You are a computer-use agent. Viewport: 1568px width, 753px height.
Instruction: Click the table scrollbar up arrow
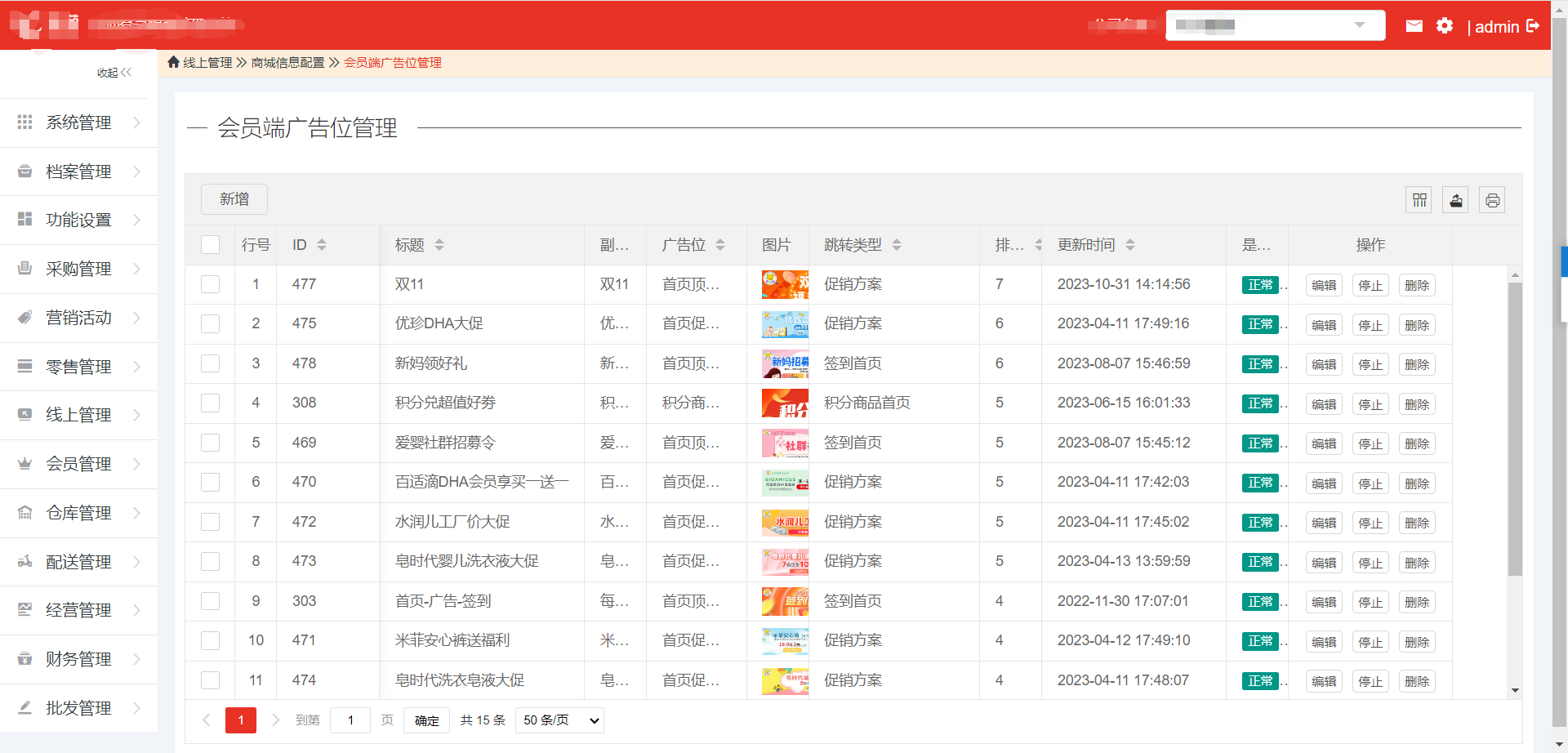tap(1515, 275)
